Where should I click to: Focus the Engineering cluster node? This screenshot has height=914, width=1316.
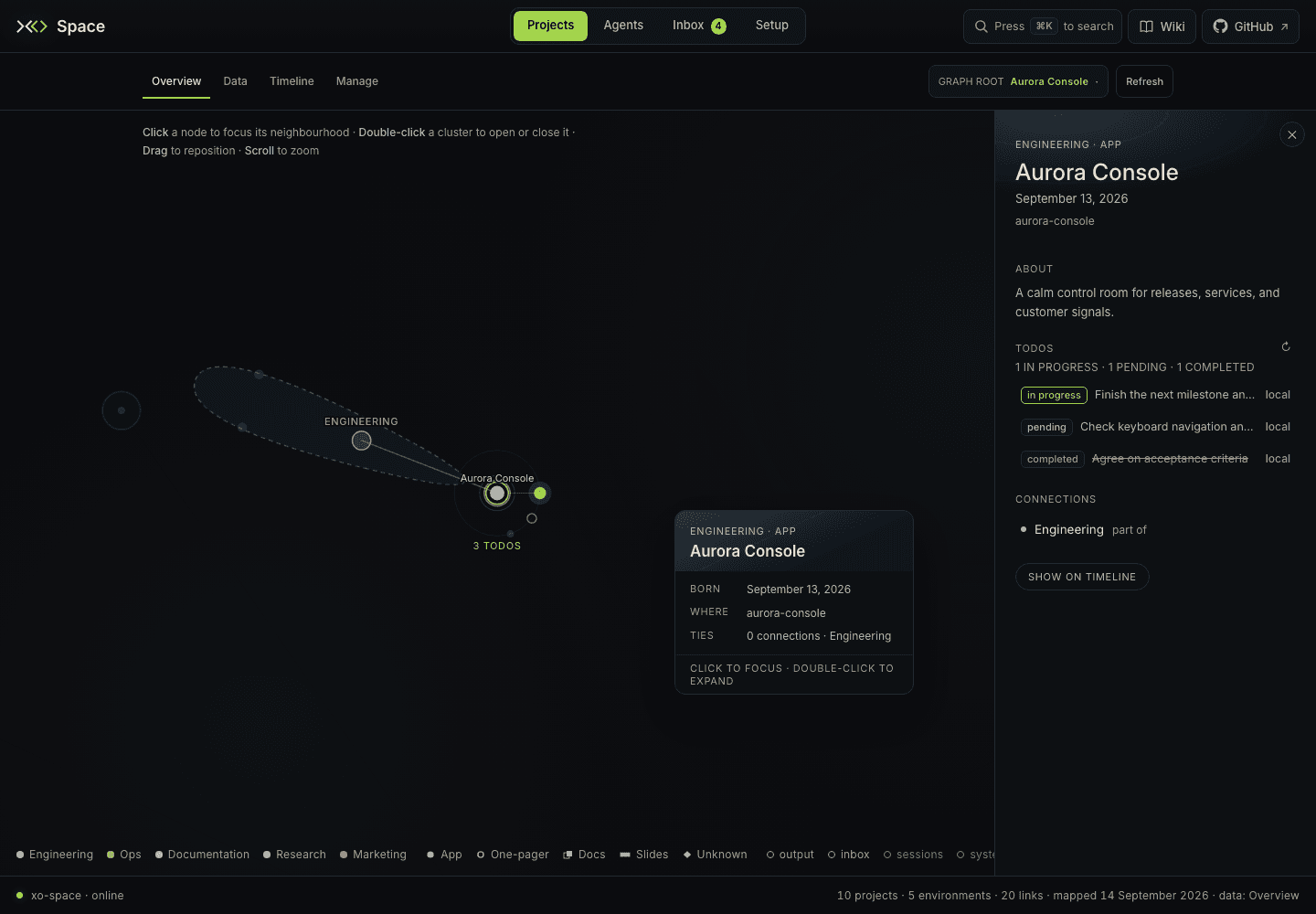362,441
